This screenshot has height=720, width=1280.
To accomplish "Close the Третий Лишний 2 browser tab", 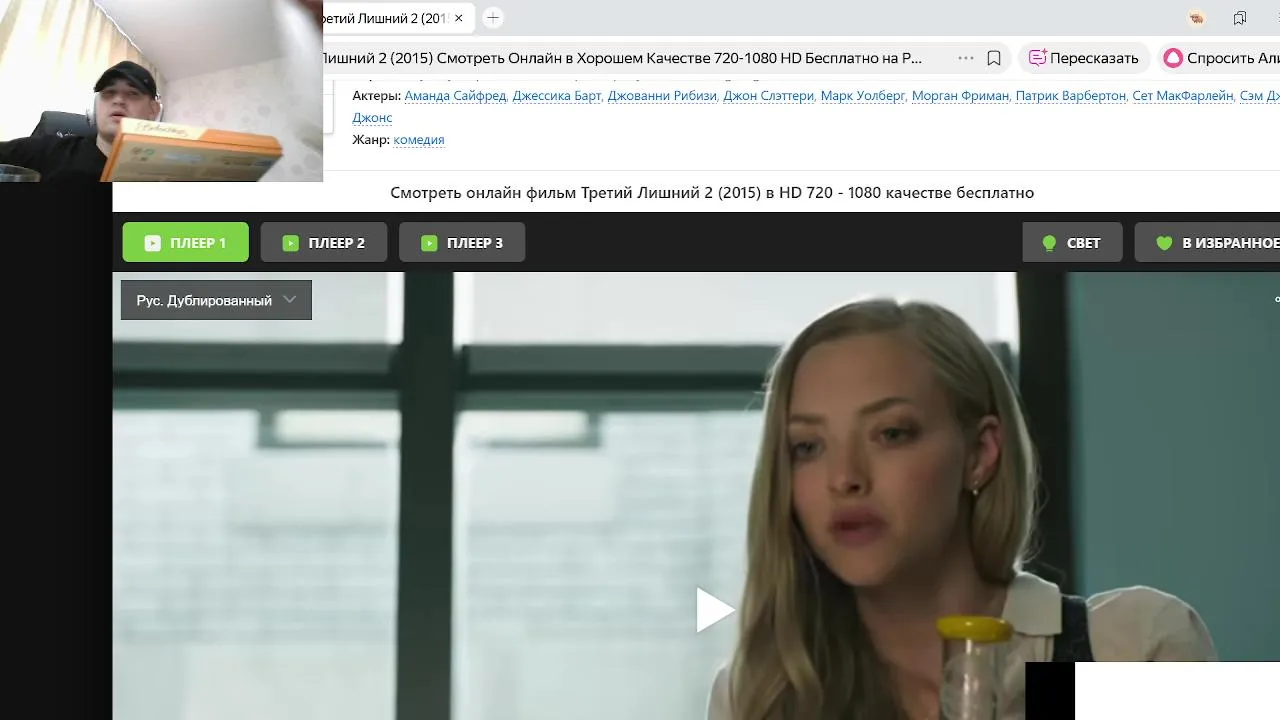I will click(x=459, y=18).
